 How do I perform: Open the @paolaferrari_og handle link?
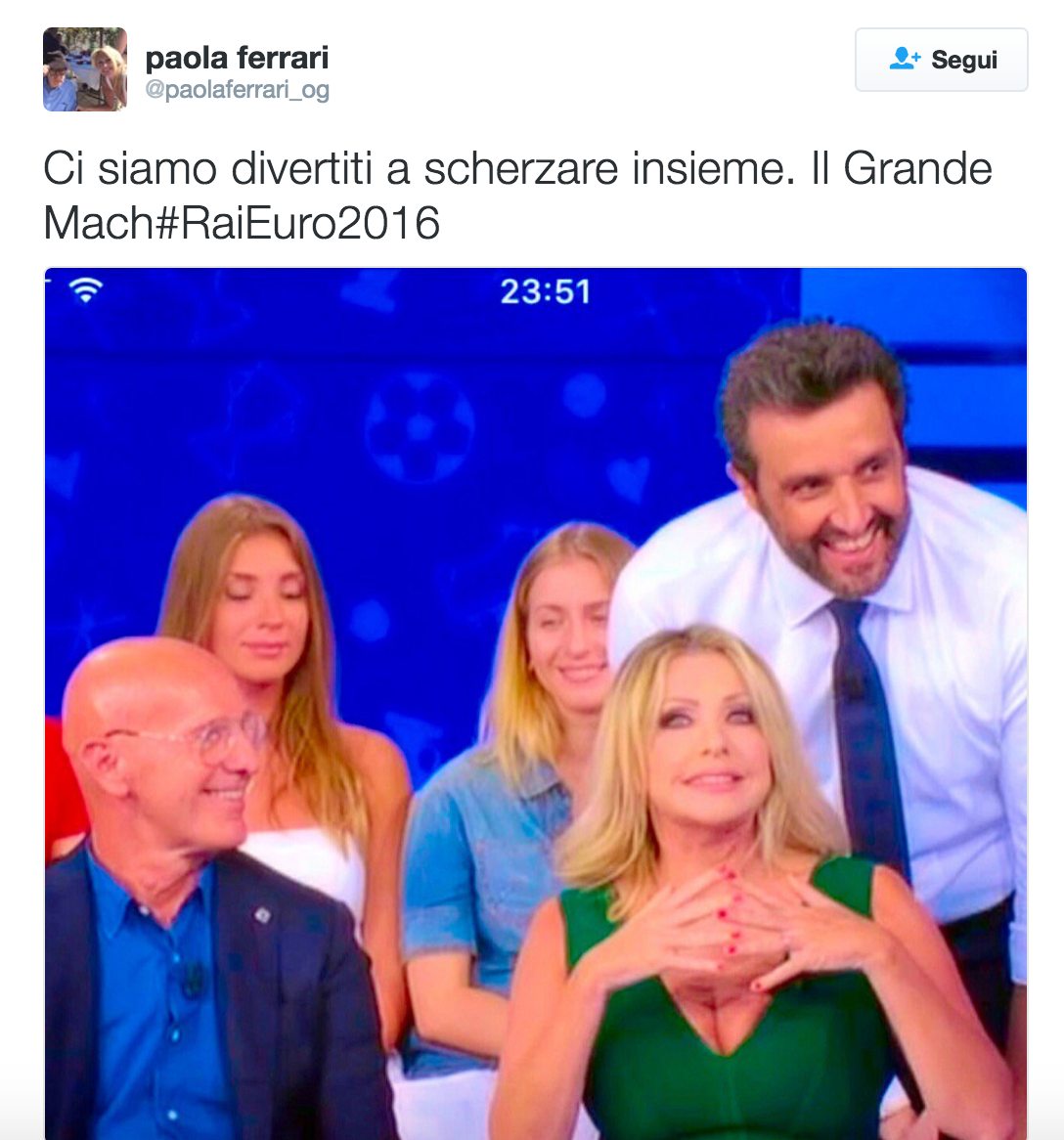(x=237, y=90)
